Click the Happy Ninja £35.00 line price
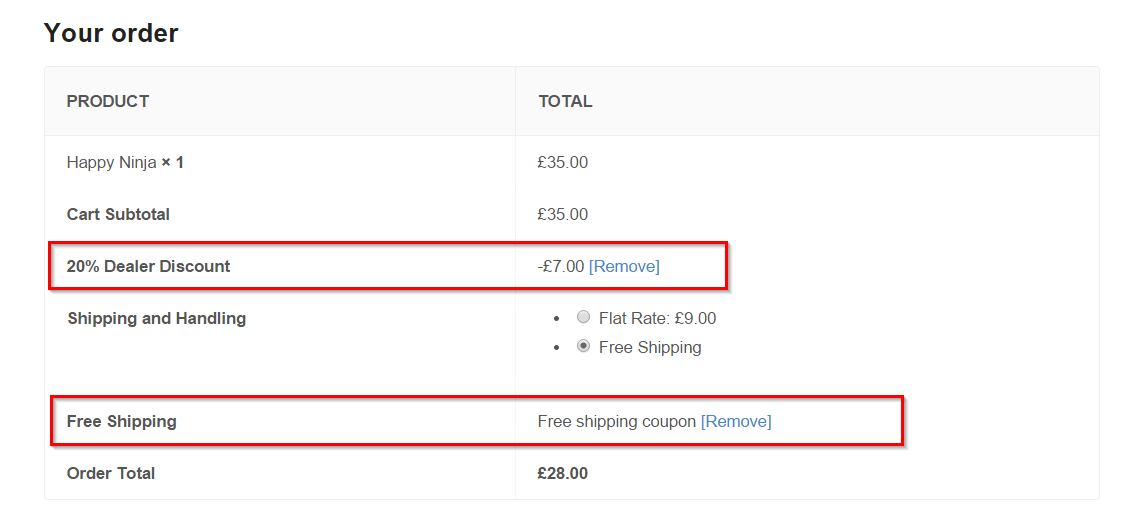Viewport: 1132px width, 524px height. pyautogui.click(x=562, y=162)
